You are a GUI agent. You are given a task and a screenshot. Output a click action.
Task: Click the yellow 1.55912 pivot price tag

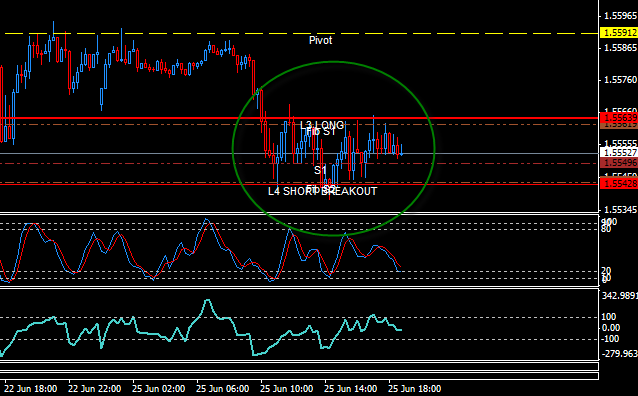coord(619,33)
